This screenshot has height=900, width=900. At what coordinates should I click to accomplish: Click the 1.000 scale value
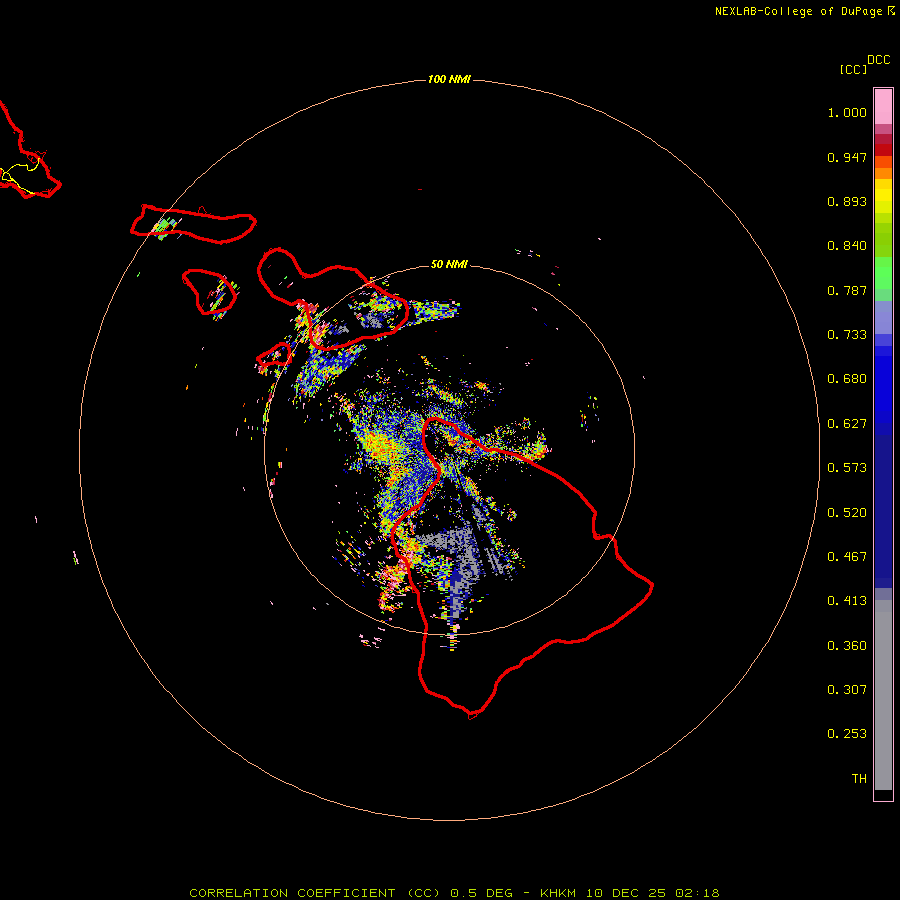click(x=847, y=112)
